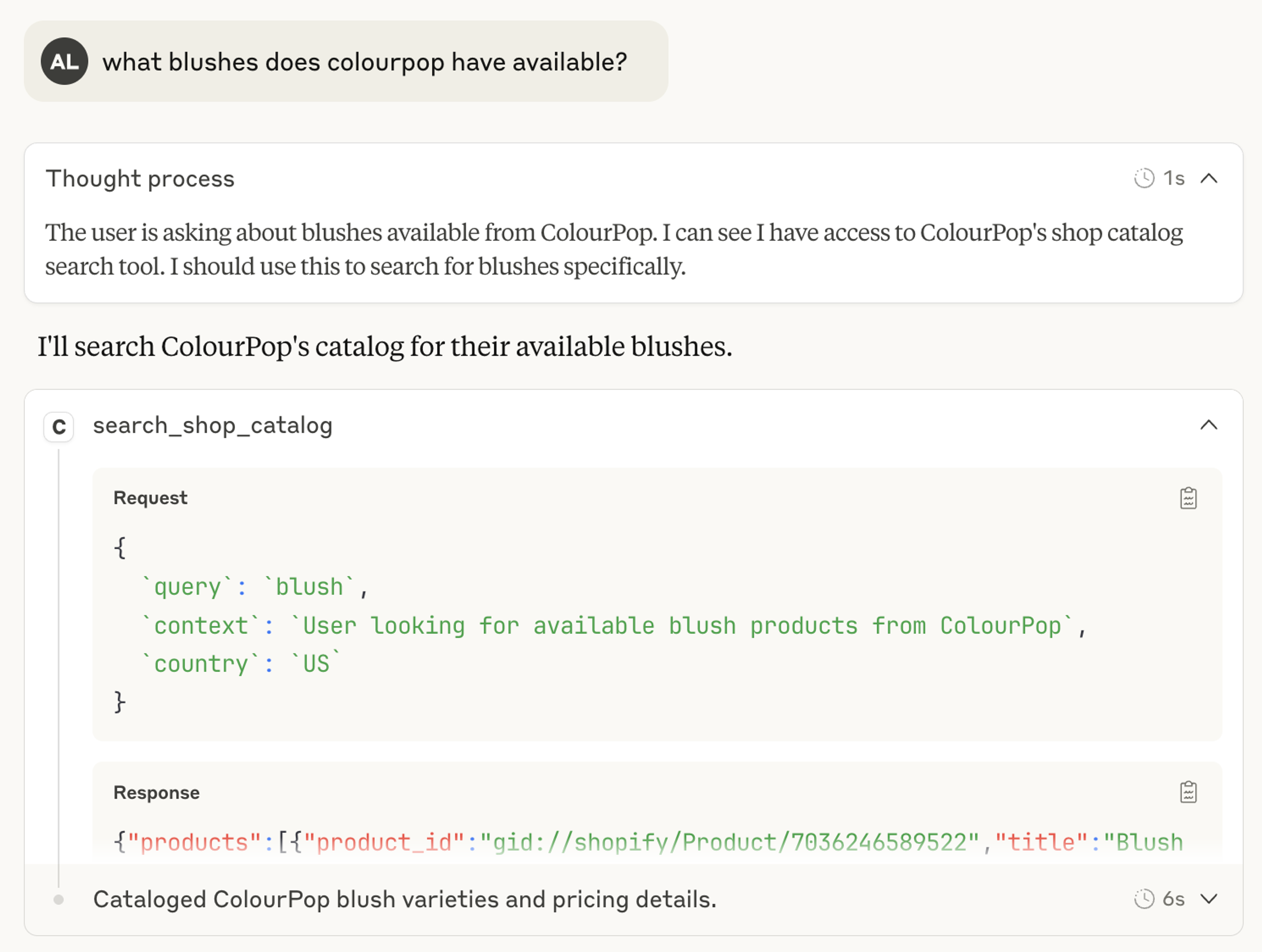Expand the Cataloged ColourPop blush summary chevron
Image resolution: width=1262 pixels, height=952 pixels.
[1209, 899]
